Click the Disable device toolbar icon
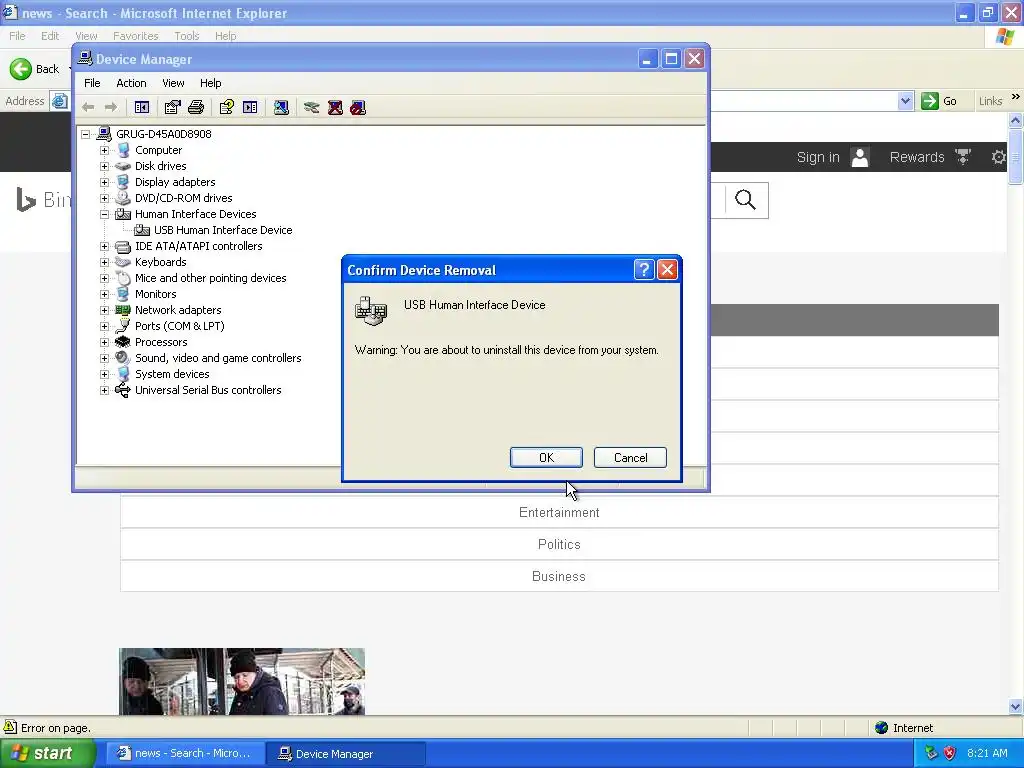The width and height of the screenshot is (1024, 768). click(x=358, y=107)
